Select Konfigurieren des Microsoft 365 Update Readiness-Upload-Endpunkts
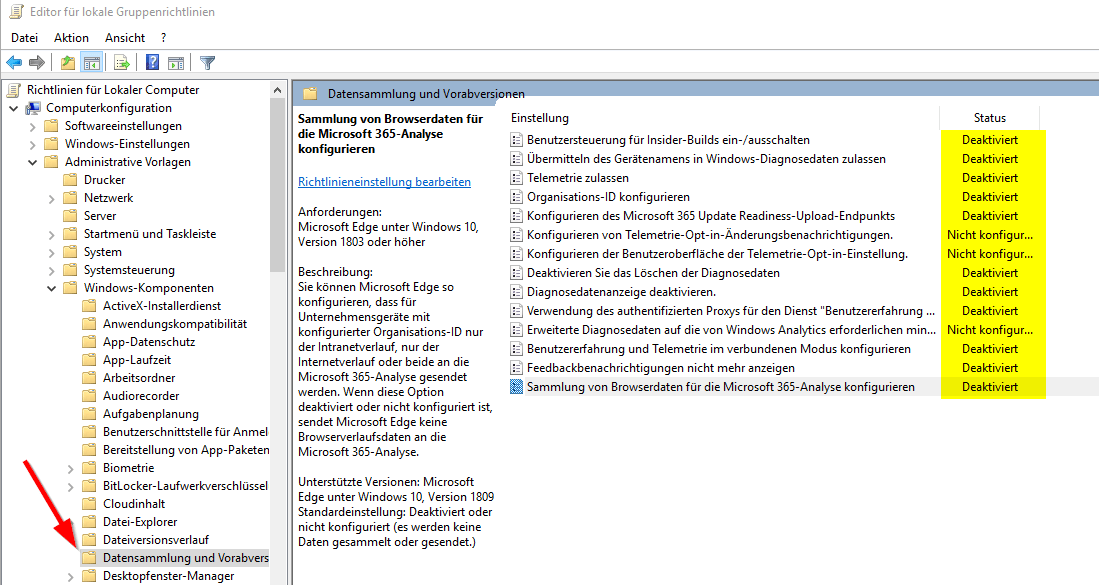The image size is (1099, 585). tap(711, 216)
